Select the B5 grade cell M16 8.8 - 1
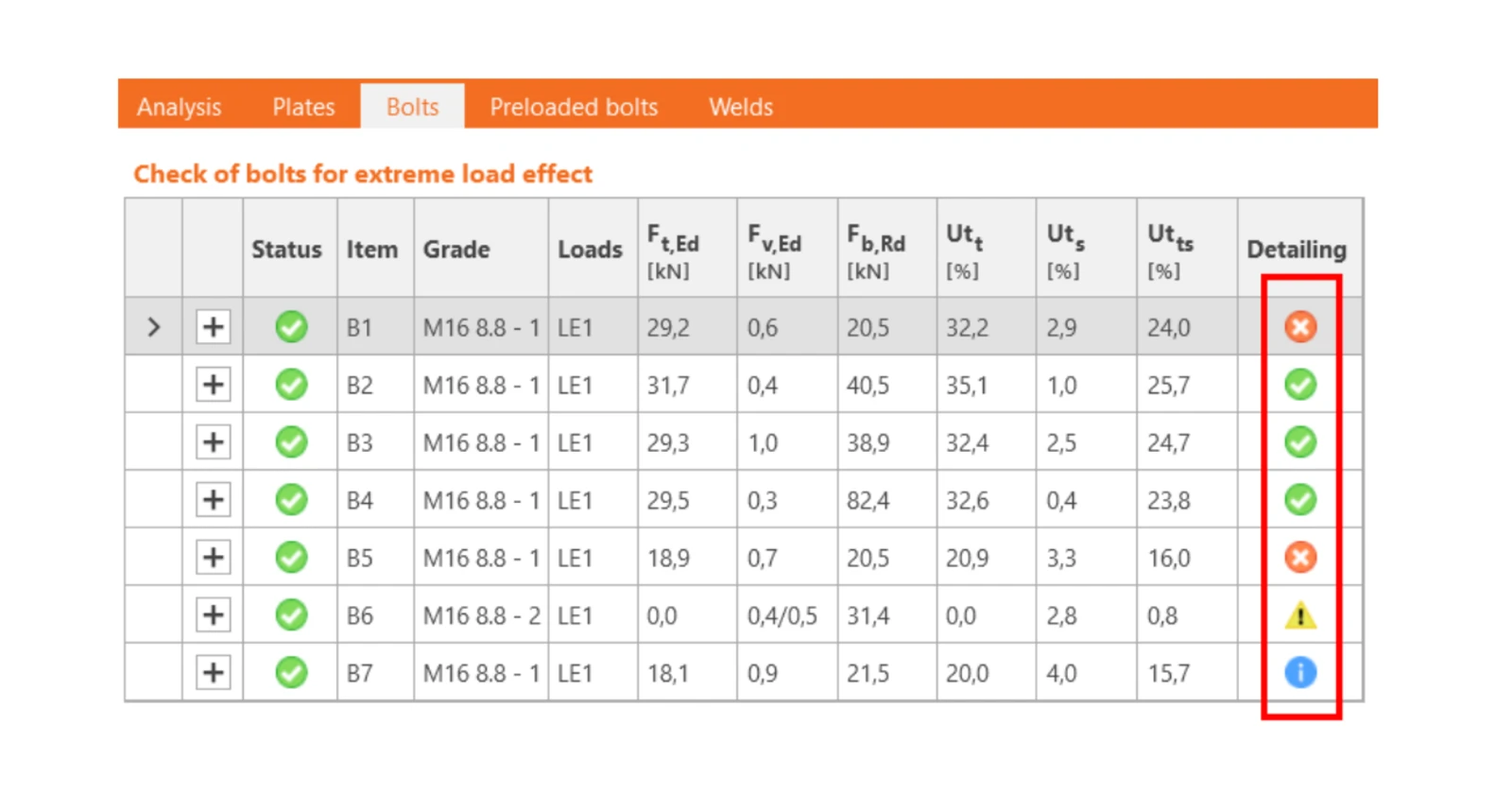1512x794 pixels. click(481, 558)
